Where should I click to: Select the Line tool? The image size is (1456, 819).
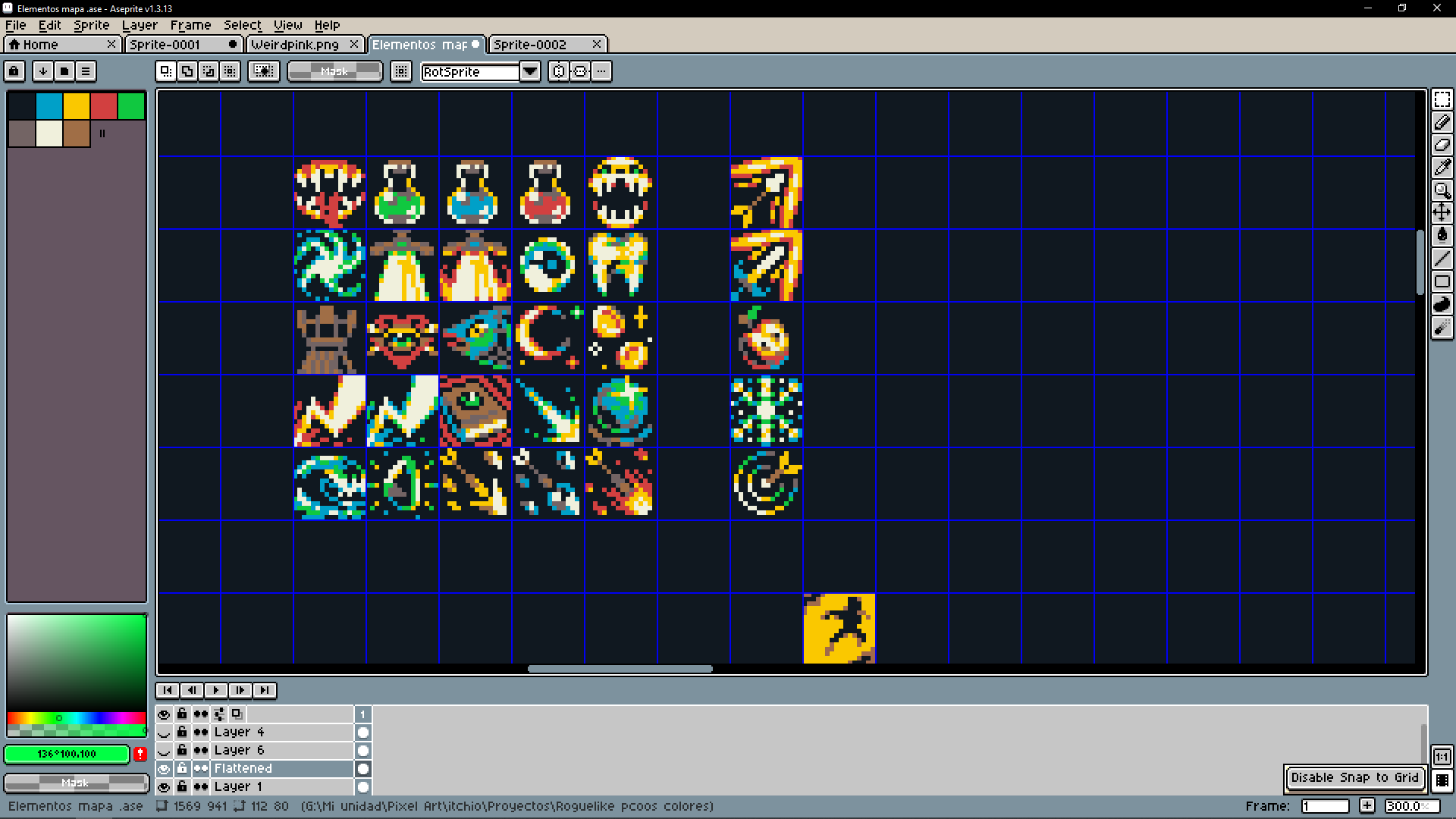tap(1442, 259)
